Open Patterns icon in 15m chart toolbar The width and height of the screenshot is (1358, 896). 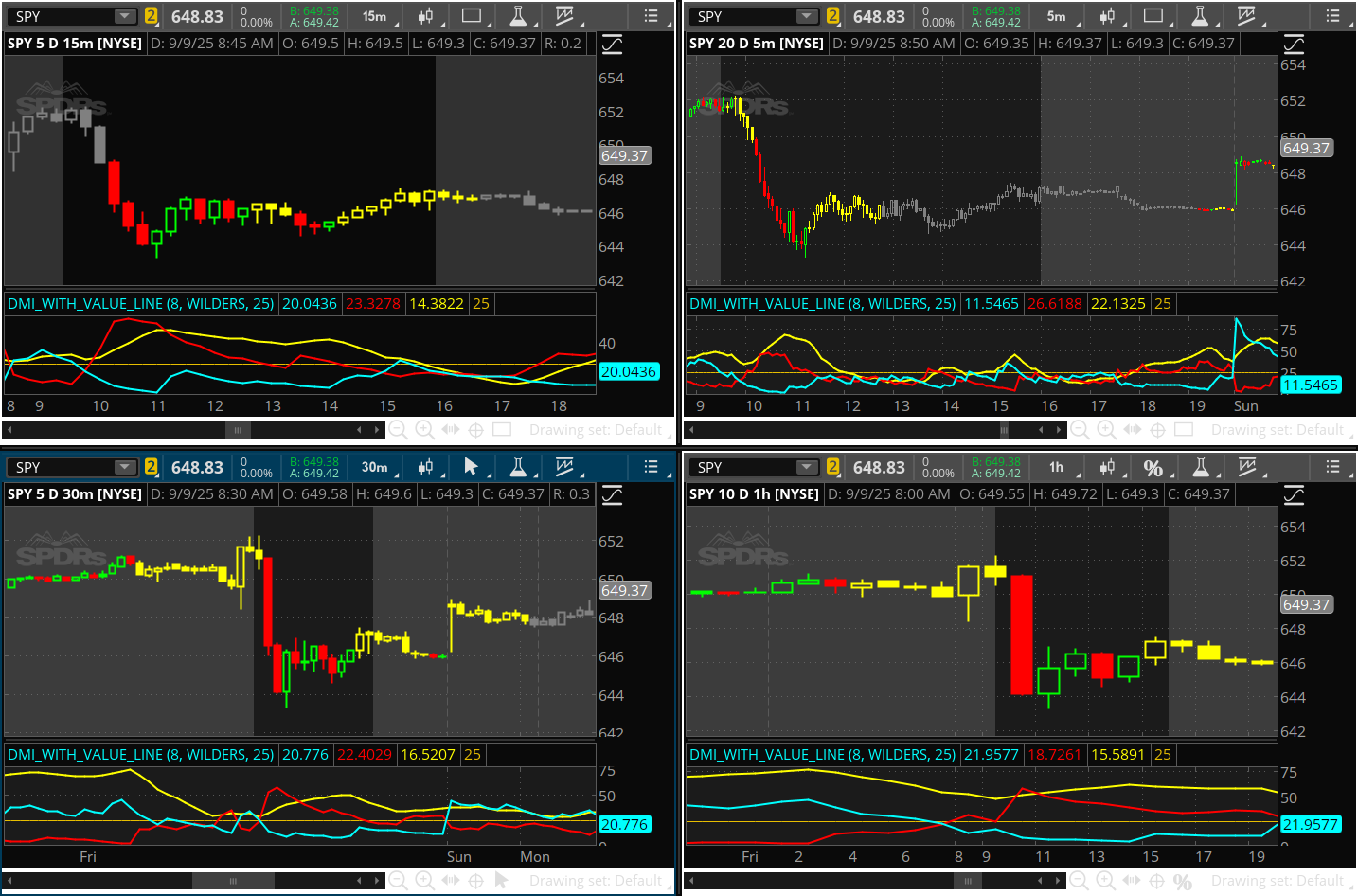[x=564, y=16]
